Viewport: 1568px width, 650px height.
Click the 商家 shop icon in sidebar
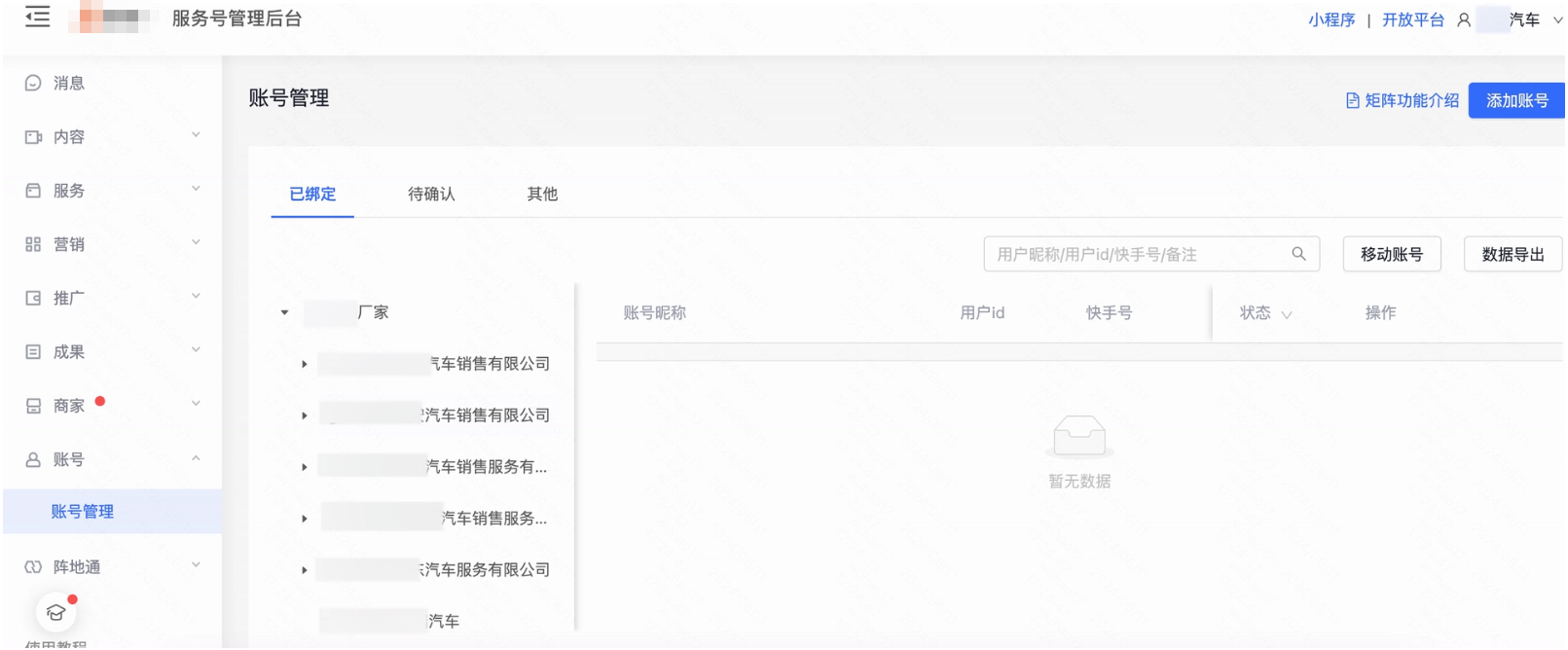[x=33, y=406]
